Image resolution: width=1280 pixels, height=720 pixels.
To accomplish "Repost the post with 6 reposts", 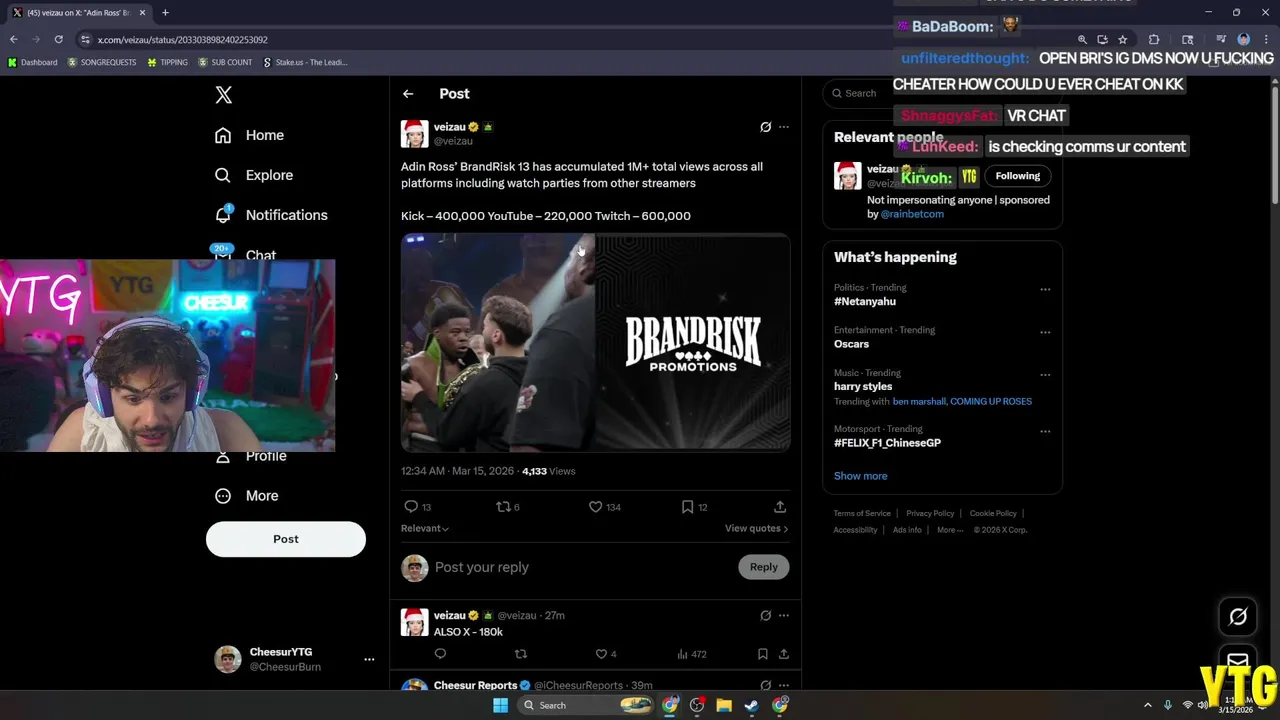I will point(508,507).
